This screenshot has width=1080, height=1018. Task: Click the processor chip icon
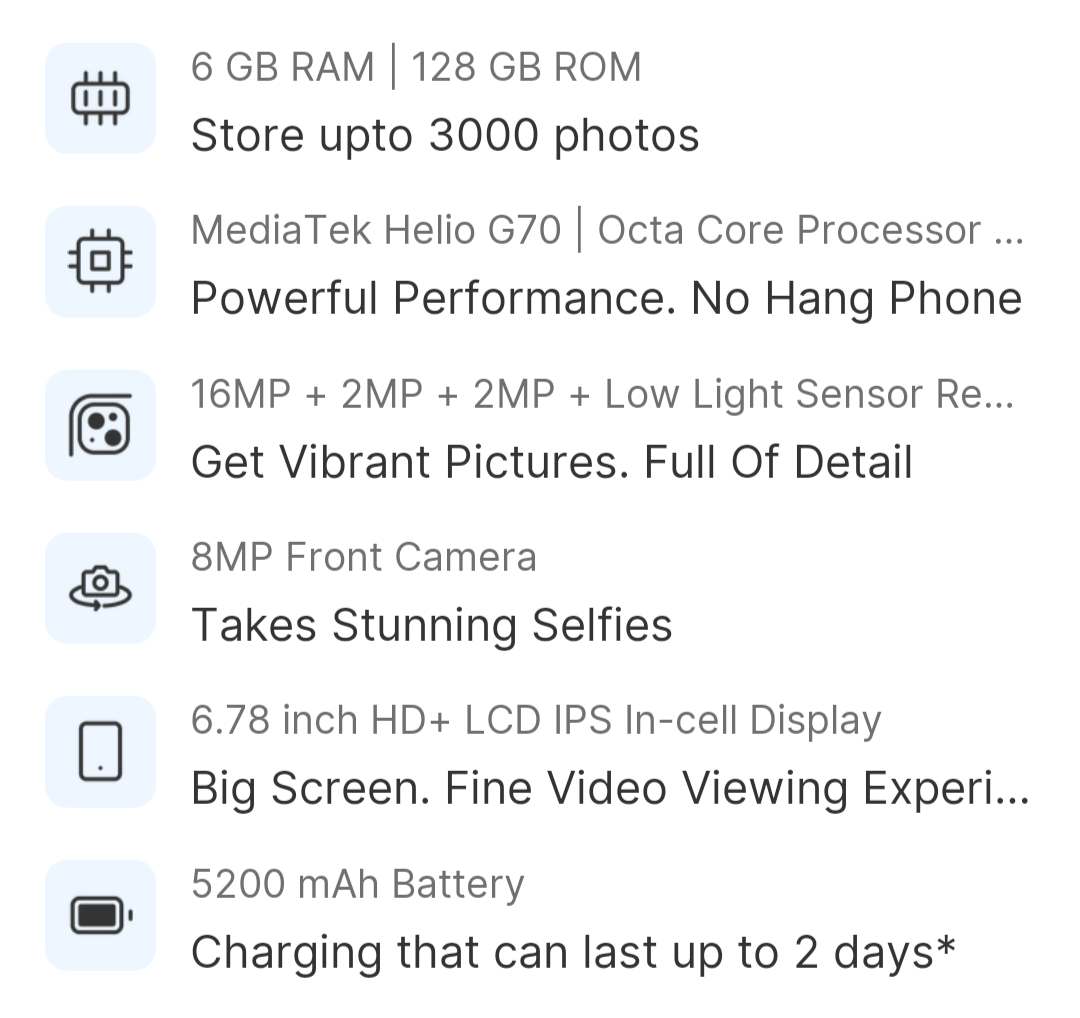tap(100, 262)
